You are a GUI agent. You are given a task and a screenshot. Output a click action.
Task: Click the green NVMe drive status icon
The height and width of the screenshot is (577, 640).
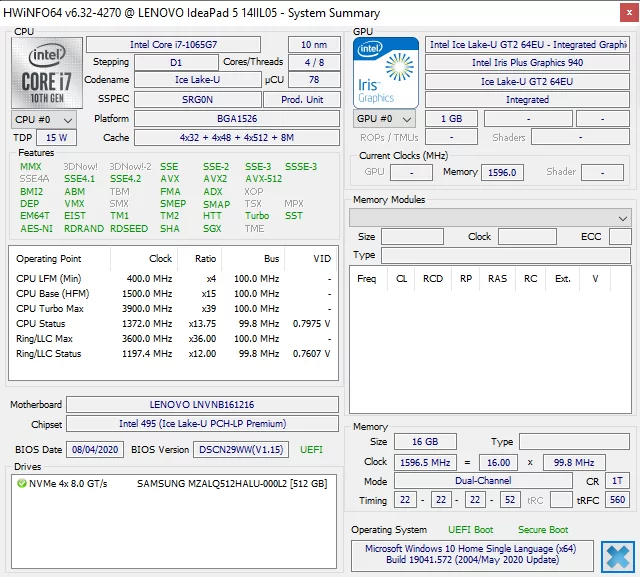coord(22,484)
